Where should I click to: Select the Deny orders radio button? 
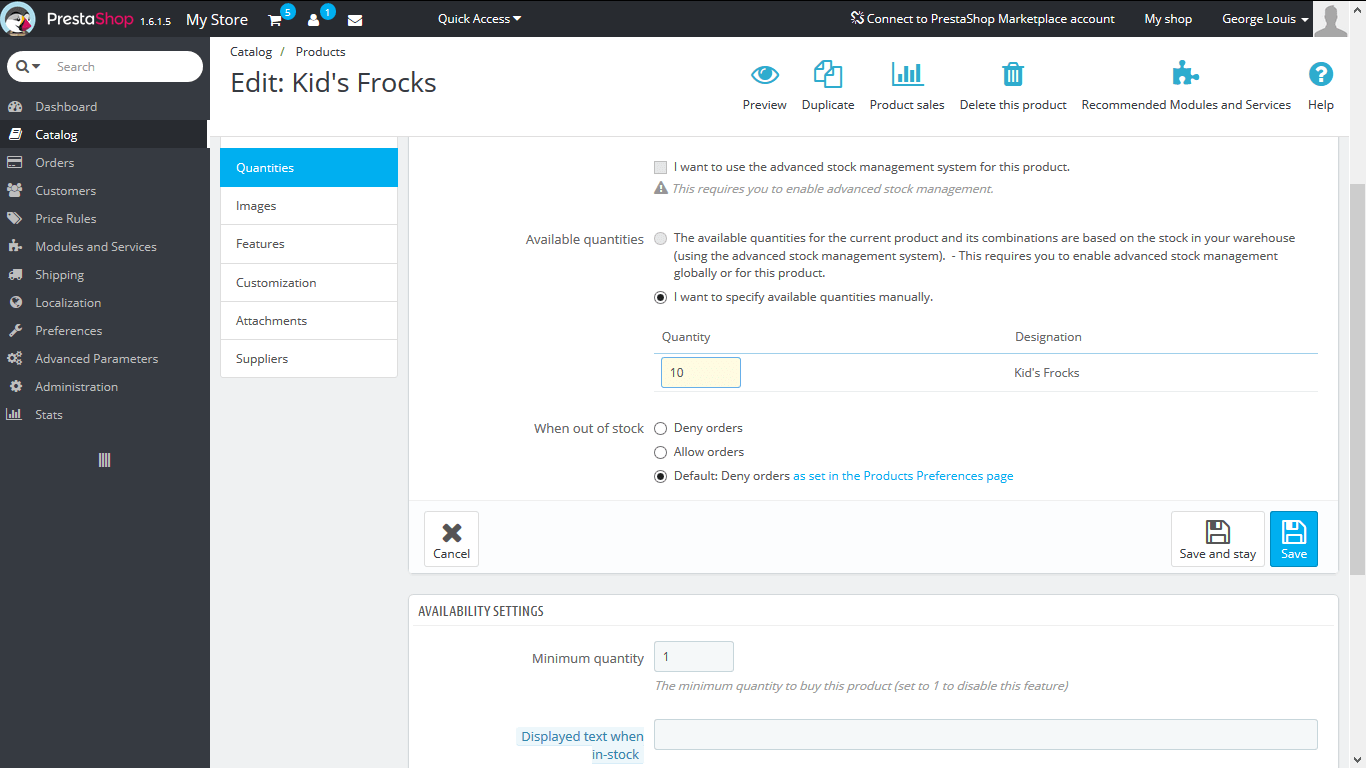pyautogui.click(x=660, y=428)
